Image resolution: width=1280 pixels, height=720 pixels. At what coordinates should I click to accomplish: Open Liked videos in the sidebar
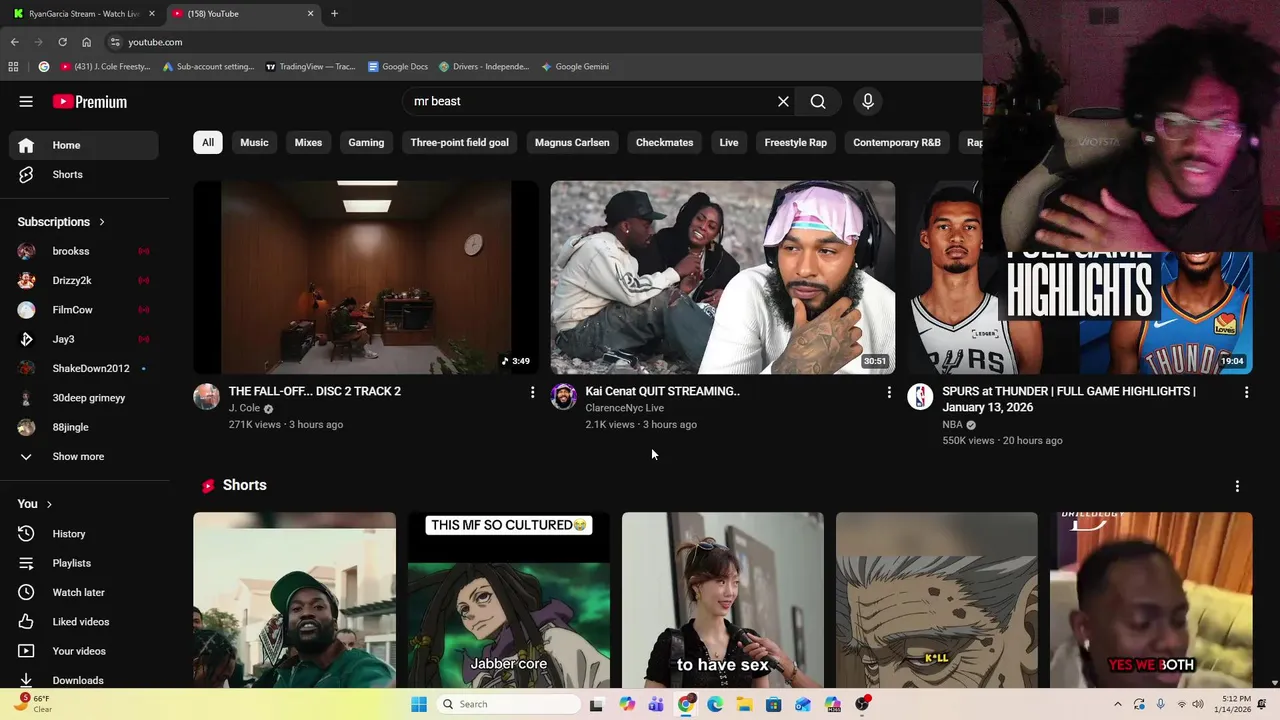click(x=84, y=622)
